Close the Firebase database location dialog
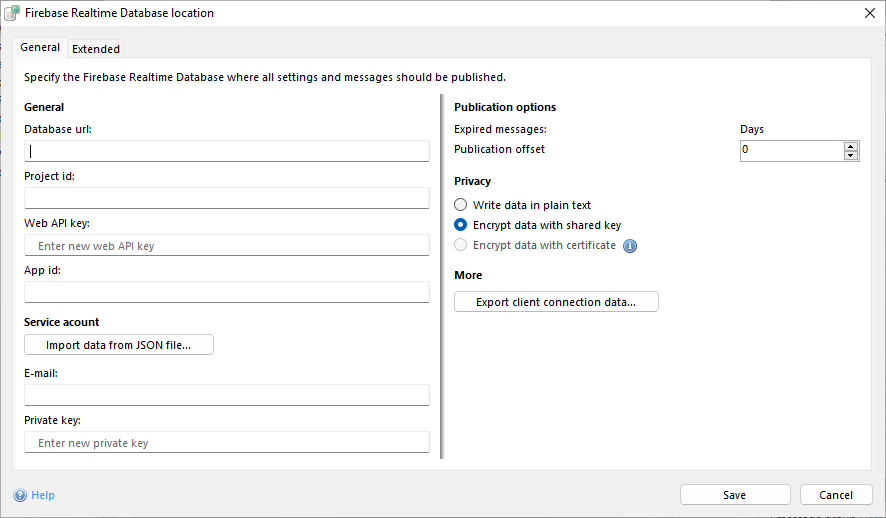 868,13
